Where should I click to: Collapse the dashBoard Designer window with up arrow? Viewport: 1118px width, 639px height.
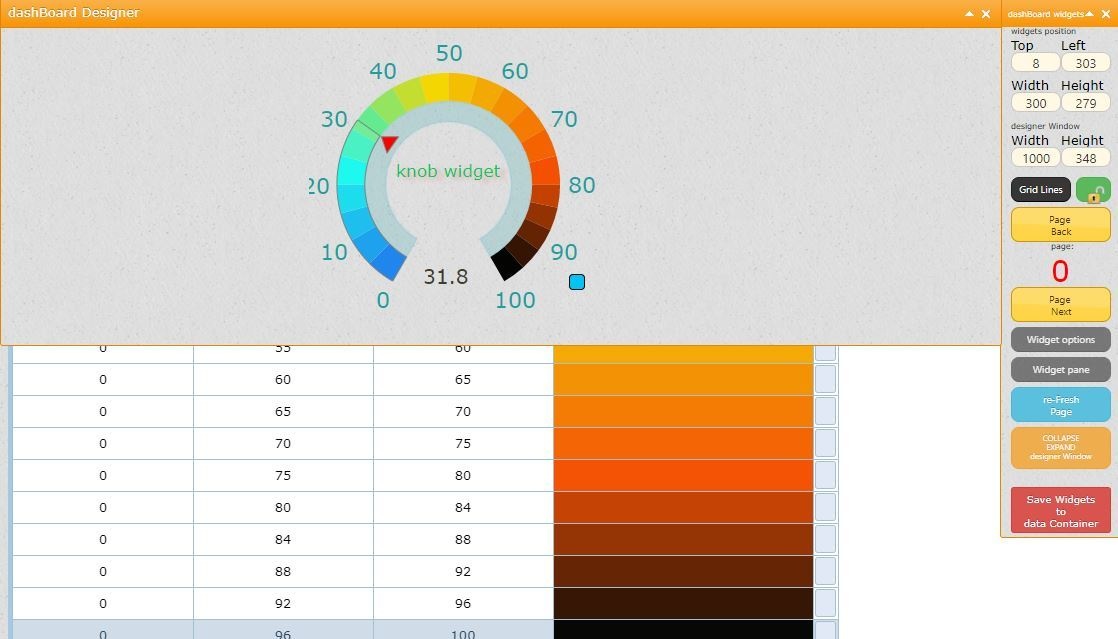(x=969, y=14)
